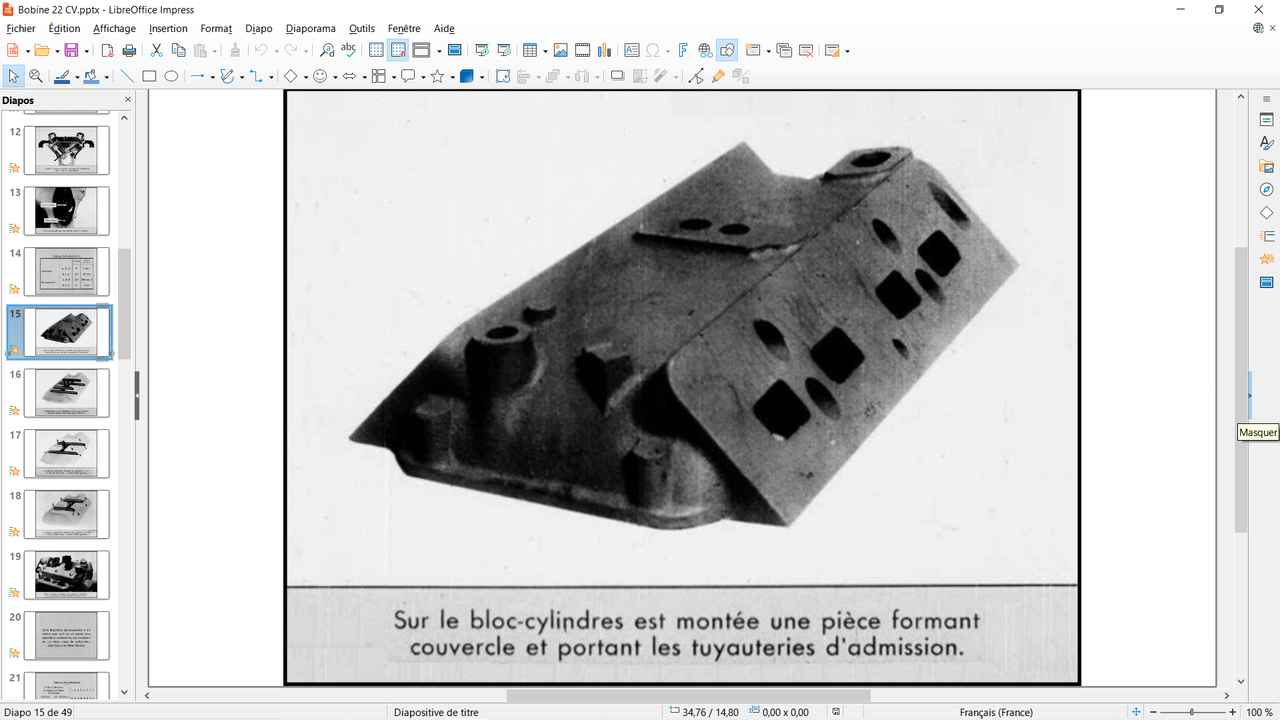
Task: Open the fill color dropdown arrow
Action: coord(106,77)
